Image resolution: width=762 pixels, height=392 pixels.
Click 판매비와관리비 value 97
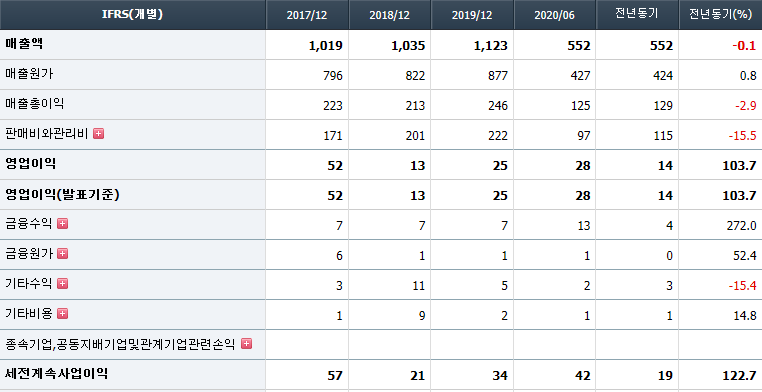(x=584, y=136)
